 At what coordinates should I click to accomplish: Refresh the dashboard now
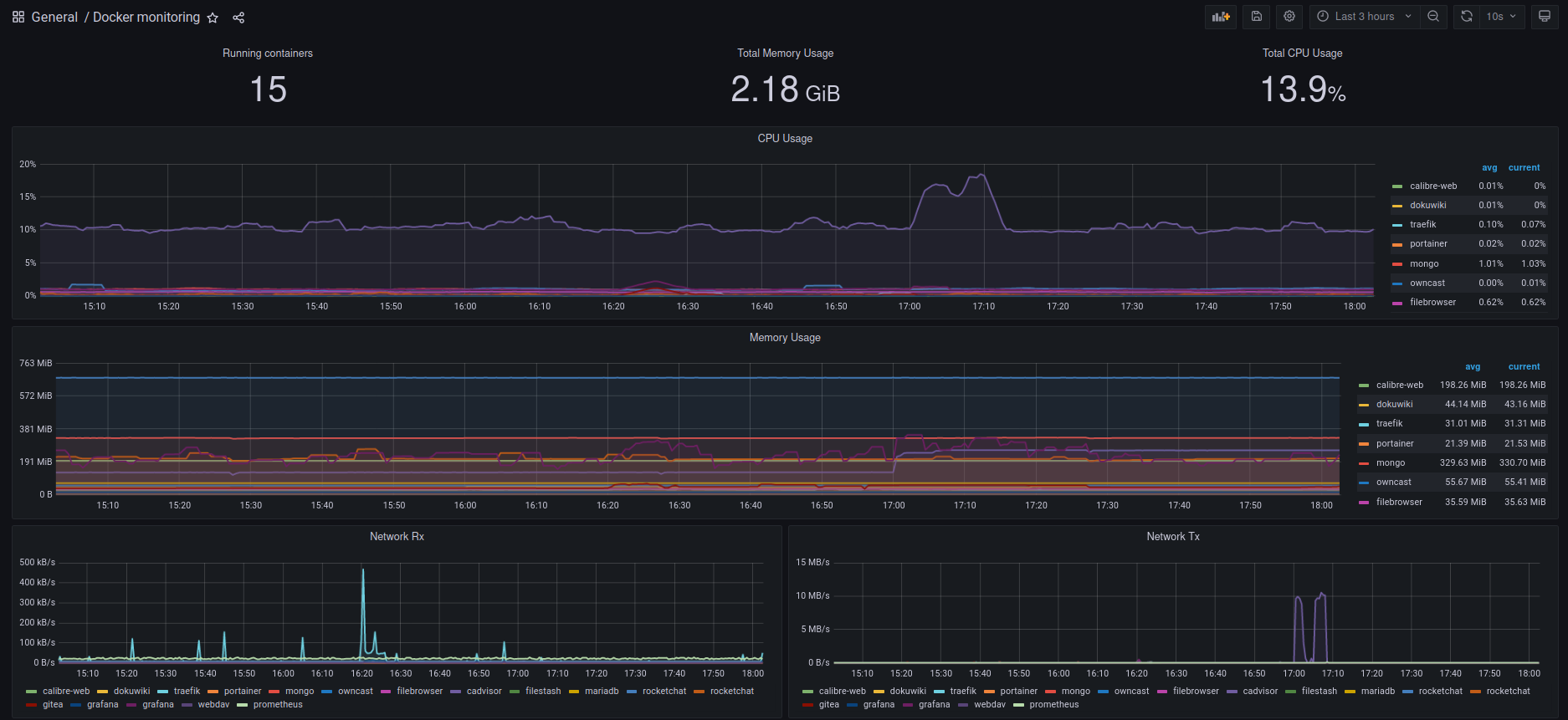point(1467,17)
